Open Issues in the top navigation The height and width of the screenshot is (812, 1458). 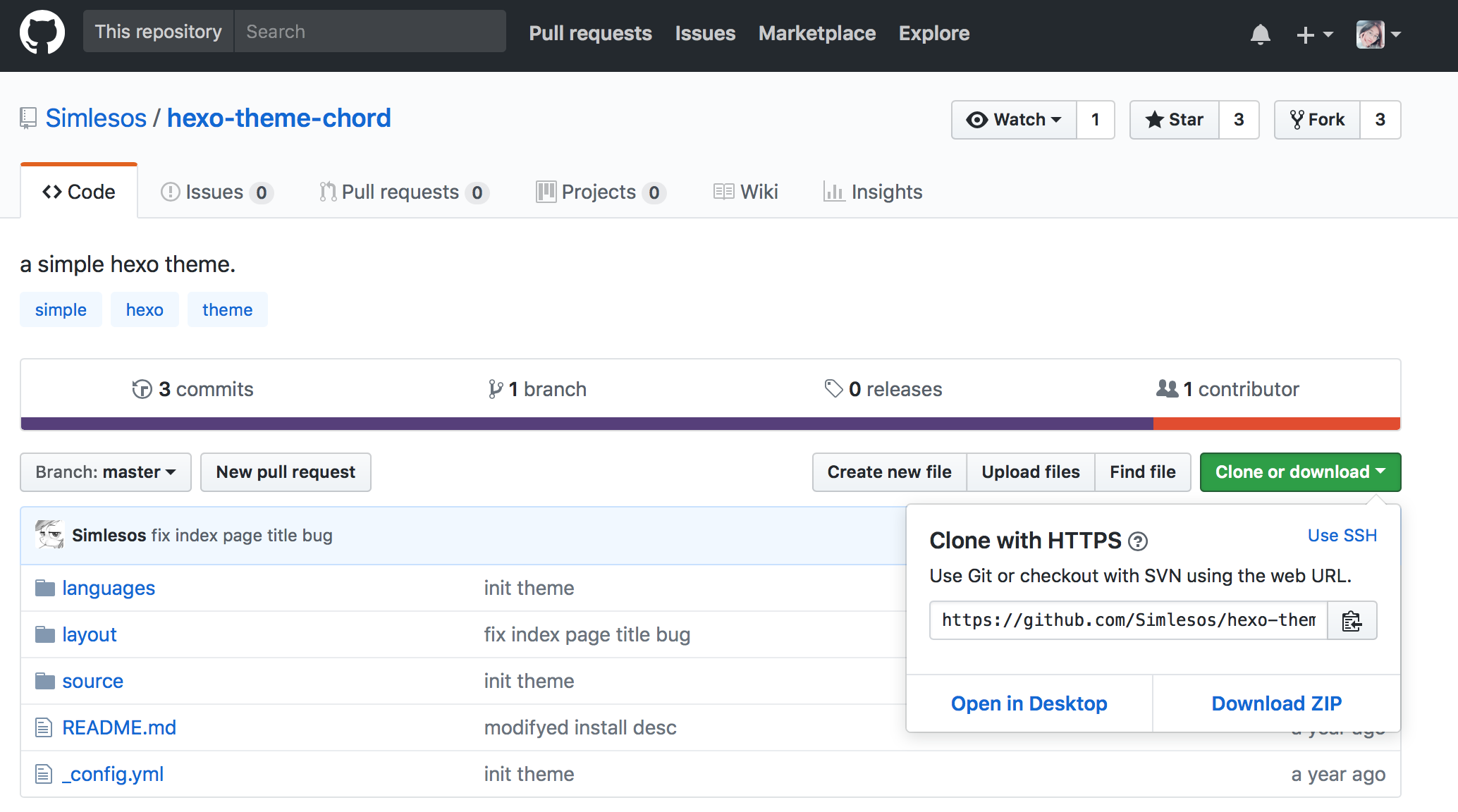705,33
